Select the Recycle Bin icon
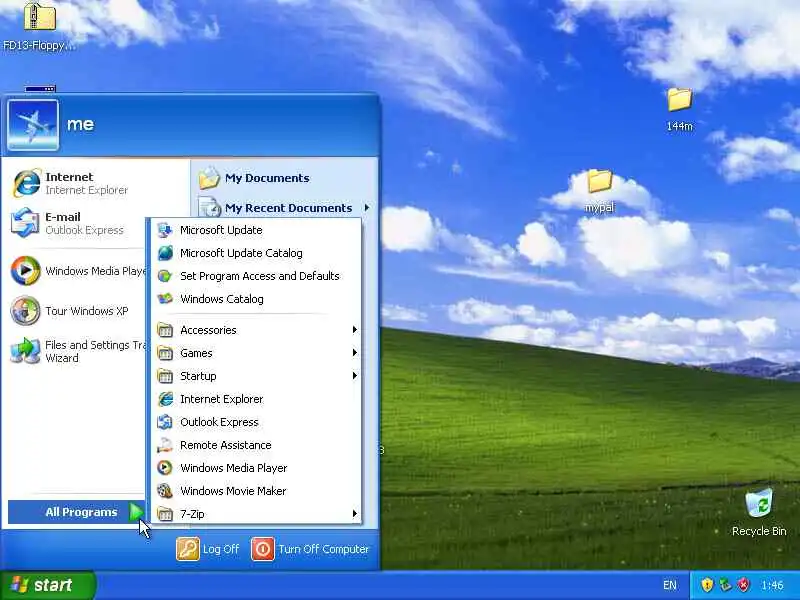 [759, 513]
